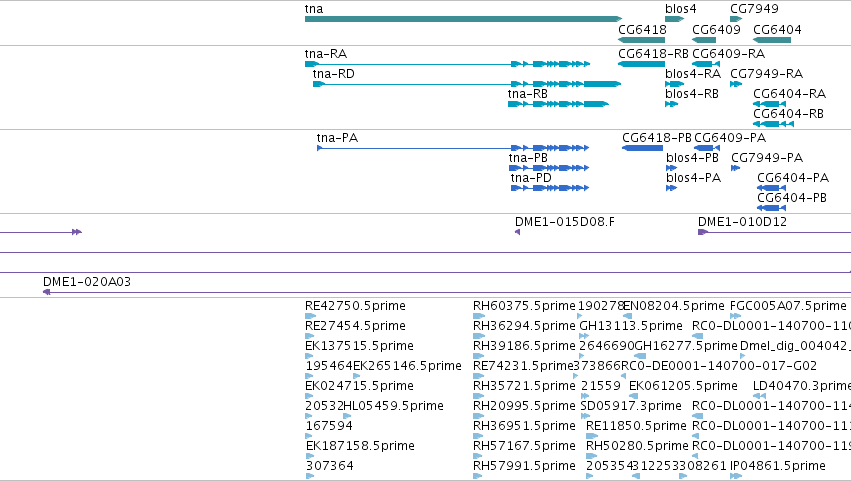Click the 167594 EST label
Screen dimensions: 851x481
(x=329, y=426)
